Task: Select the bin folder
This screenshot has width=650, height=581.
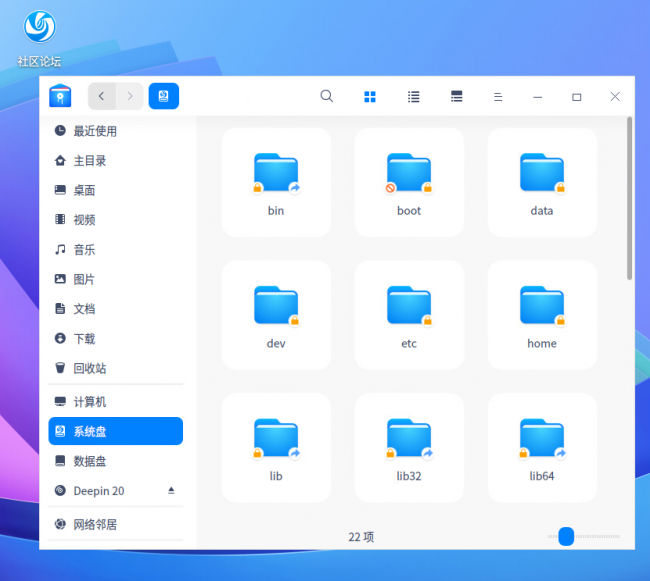Action: click(x=276, y=182)
